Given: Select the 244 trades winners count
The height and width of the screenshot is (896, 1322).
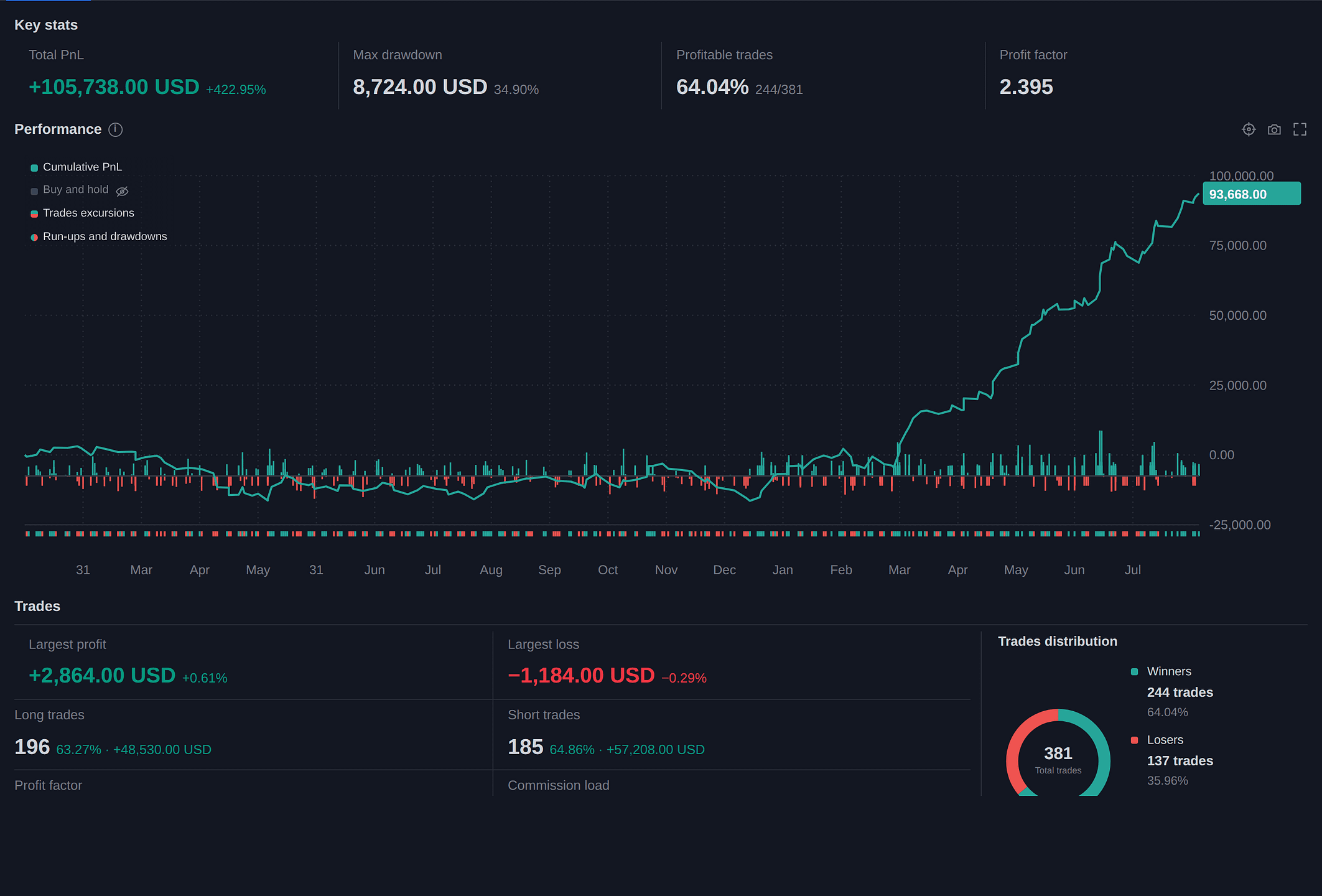Looking at the screenshot, I should 1180,693.
